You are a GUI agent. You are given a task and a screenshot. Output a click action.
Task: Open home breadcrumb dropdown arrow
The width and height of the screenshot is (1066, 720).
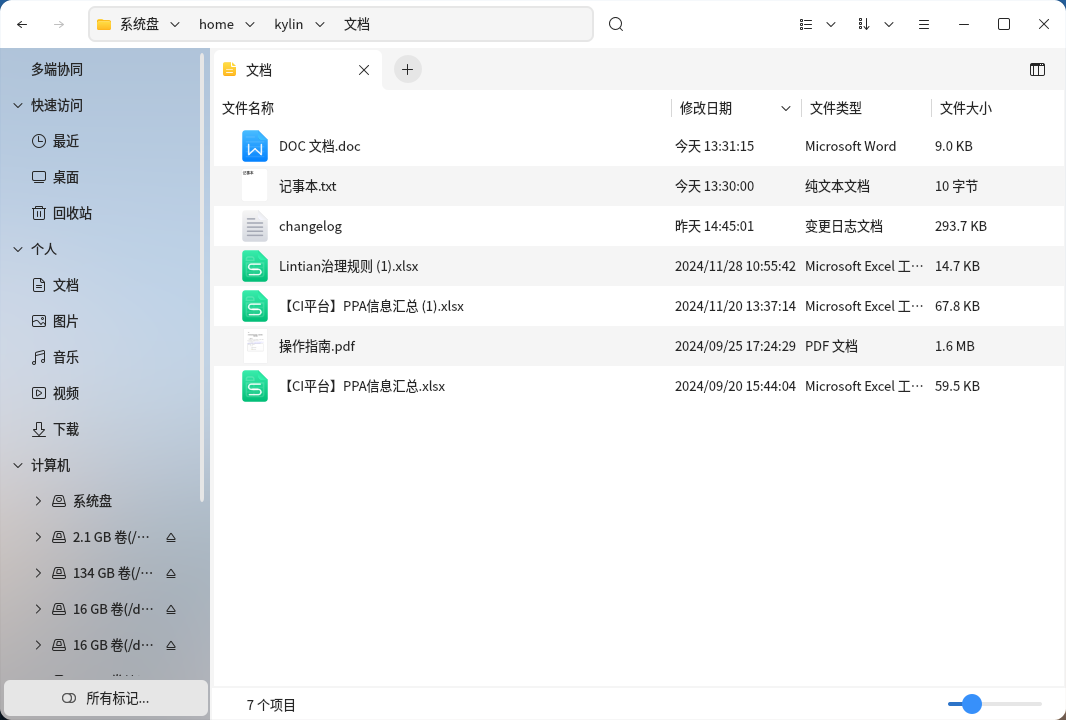point(250,24)
